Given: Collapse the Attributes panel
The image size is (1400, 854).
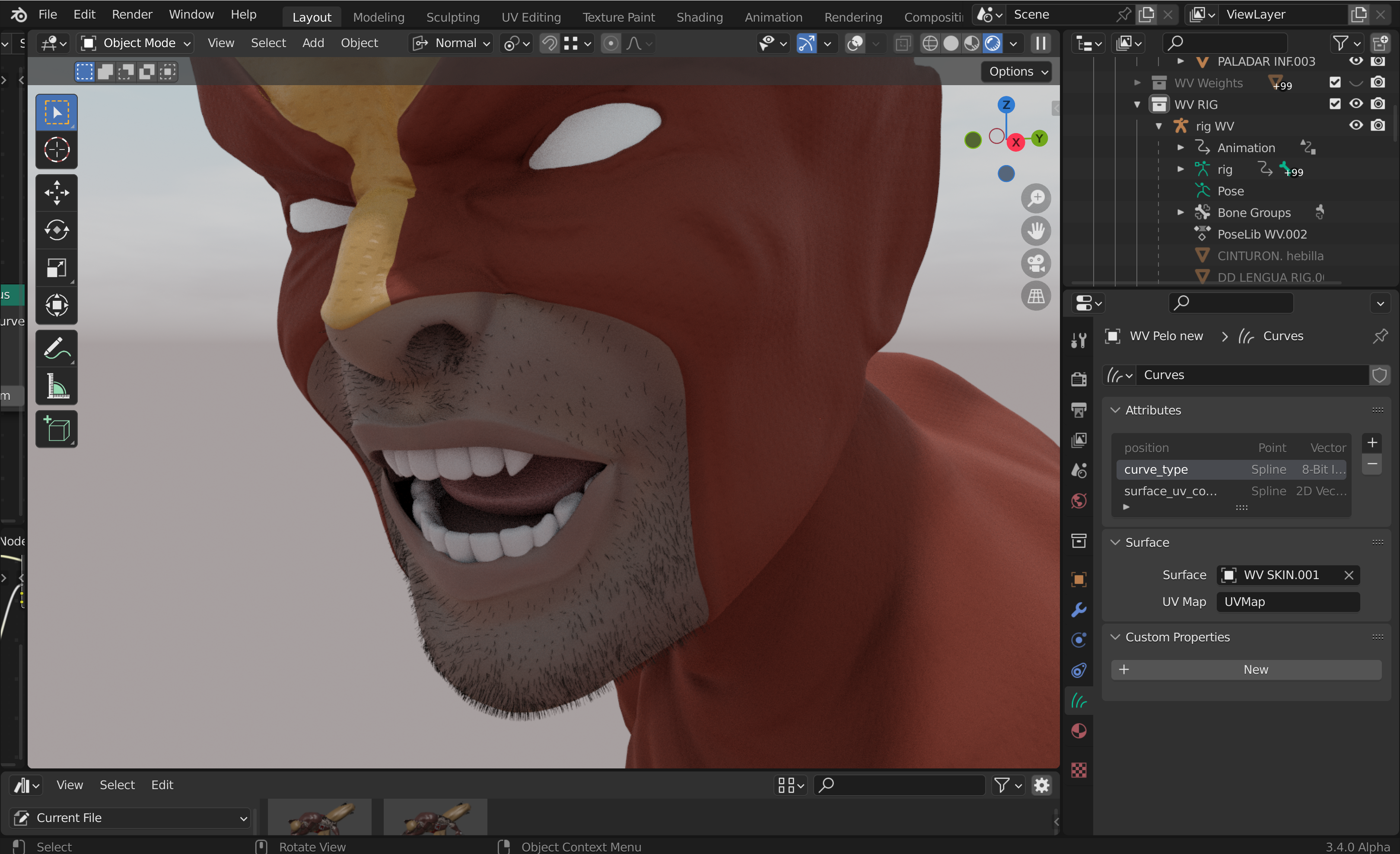Looking at the screenshot, I should pos(1115,410).
